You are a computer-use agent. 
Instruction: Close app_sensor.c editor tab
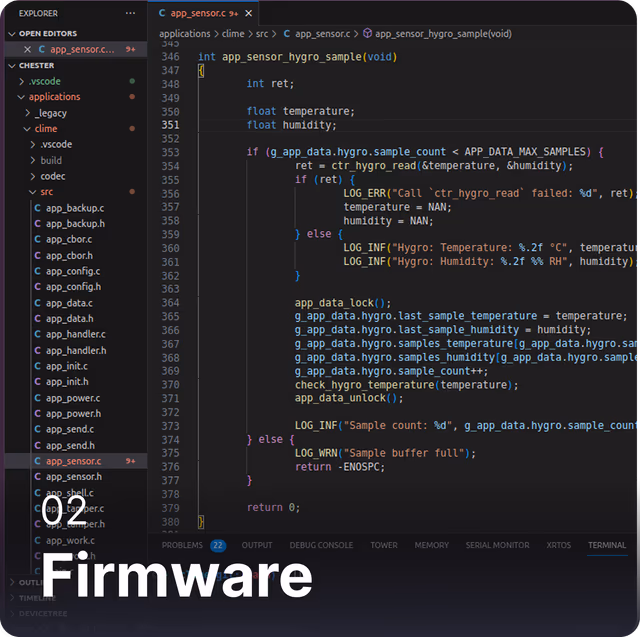(x=248, y=13)
